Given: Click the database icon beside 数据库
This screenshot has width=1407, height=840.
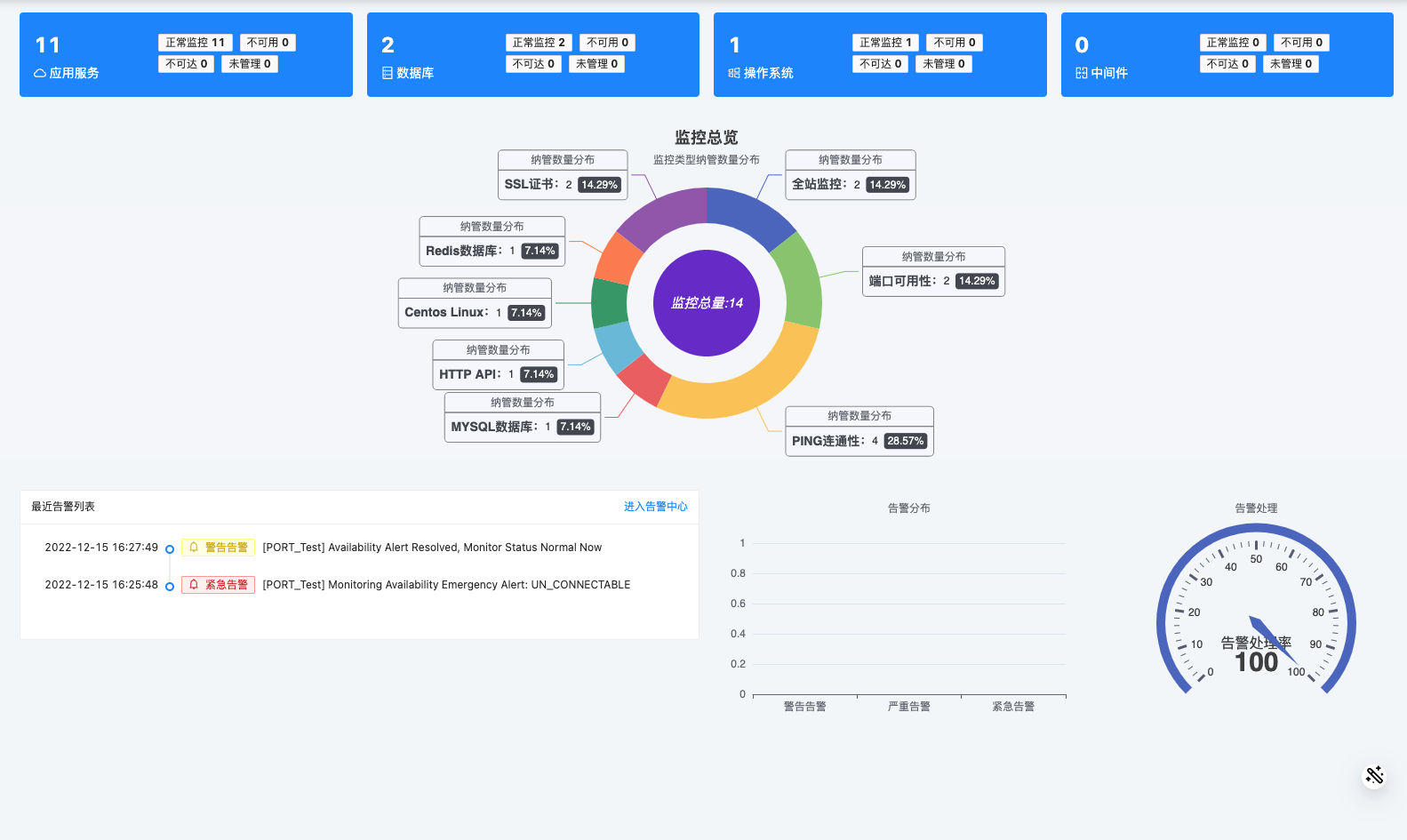Looking at the screenshot, I should coord(388,73).
